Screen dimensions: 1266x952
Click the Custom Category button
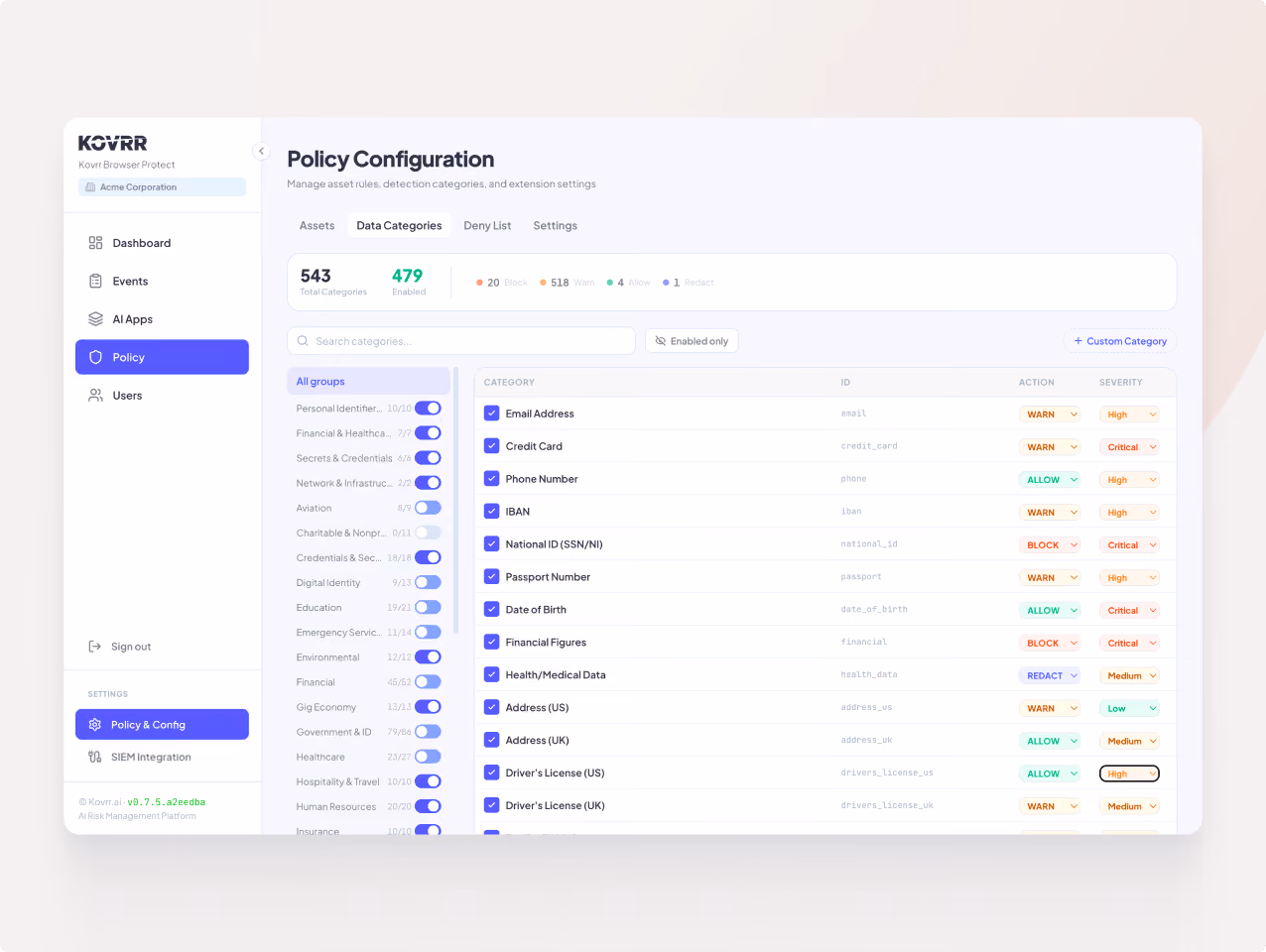coord(1120,341)
